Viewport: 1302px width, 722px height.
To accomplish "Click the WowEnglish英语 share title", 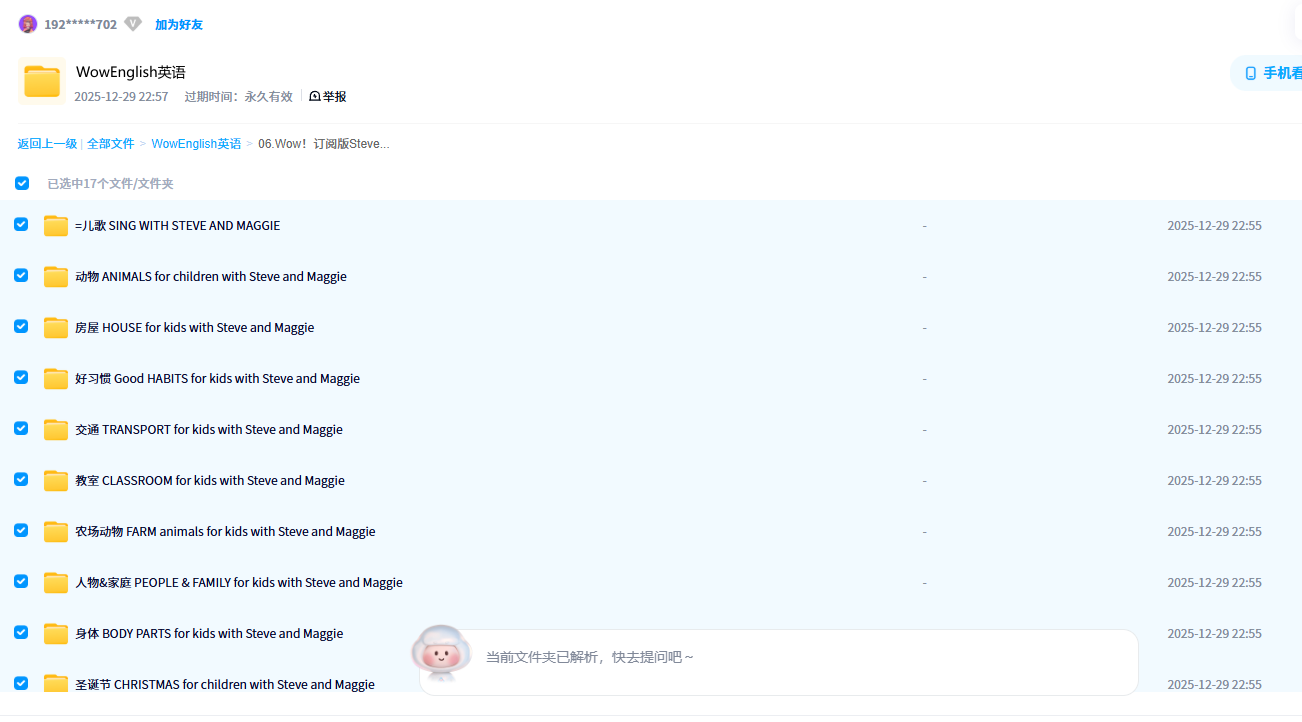I will [131, 72].
